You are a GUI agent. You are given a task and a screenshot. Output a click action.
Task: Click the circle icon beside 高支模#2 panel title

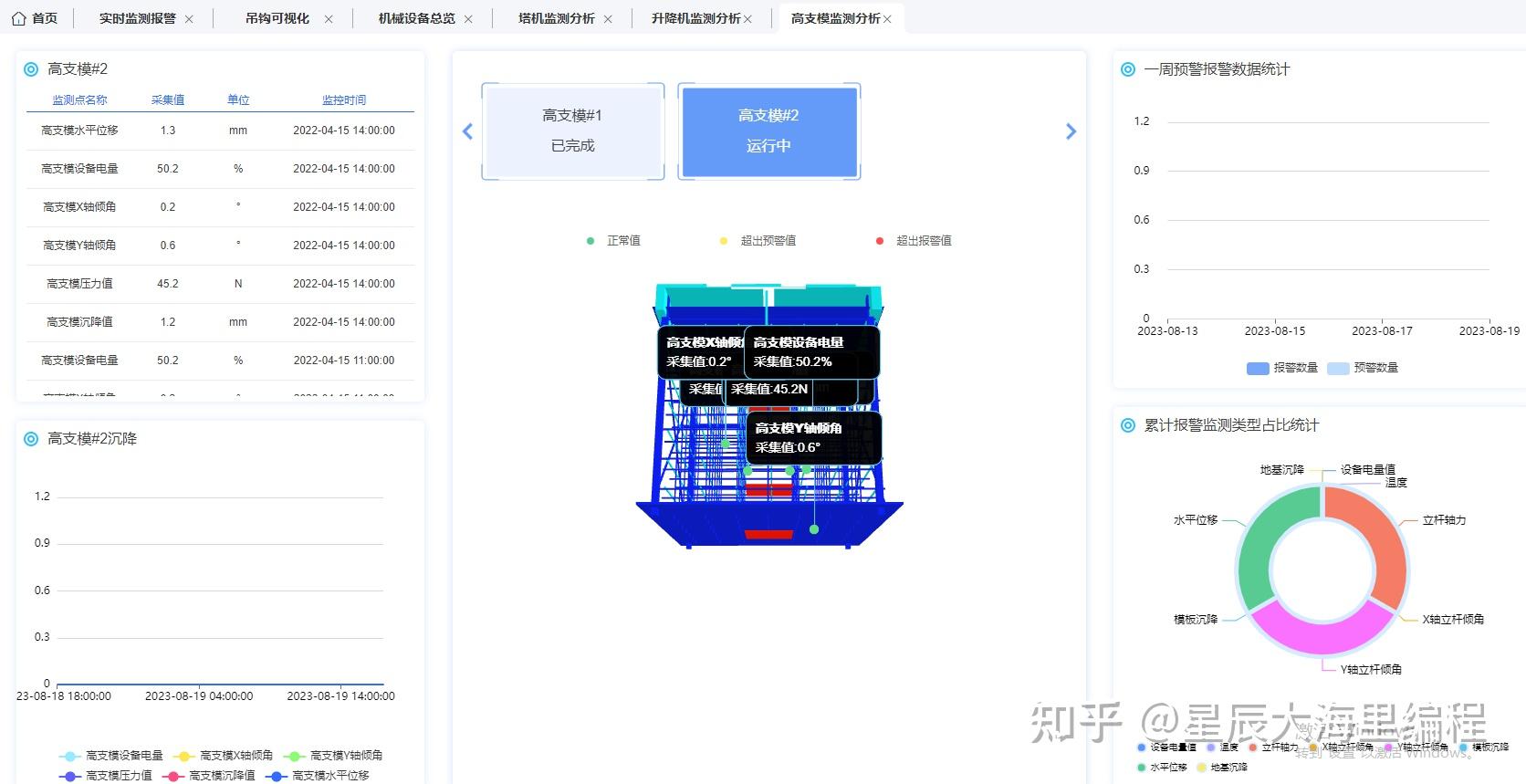point(31,69)
